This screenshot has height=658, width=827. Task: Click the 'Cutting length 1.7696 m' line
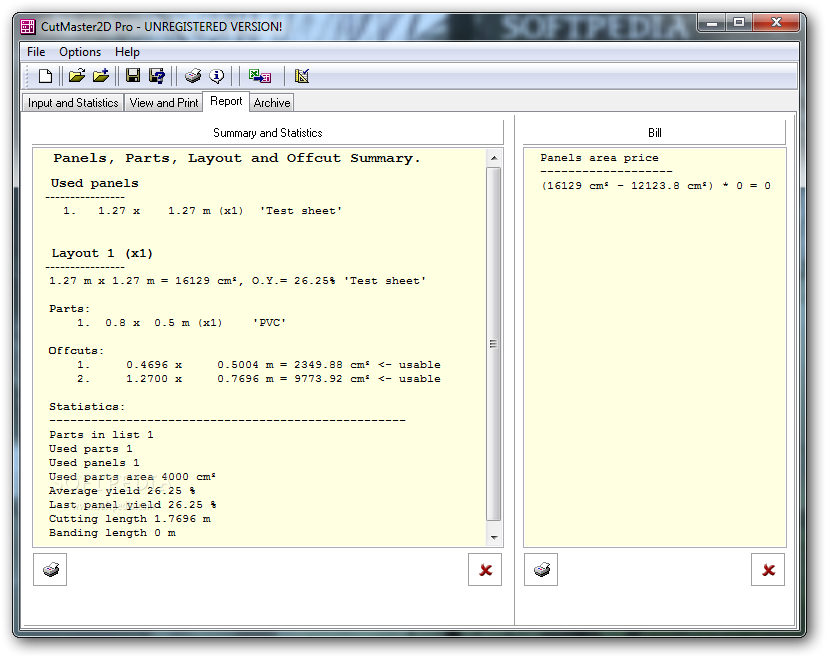[x=130, y=519]
